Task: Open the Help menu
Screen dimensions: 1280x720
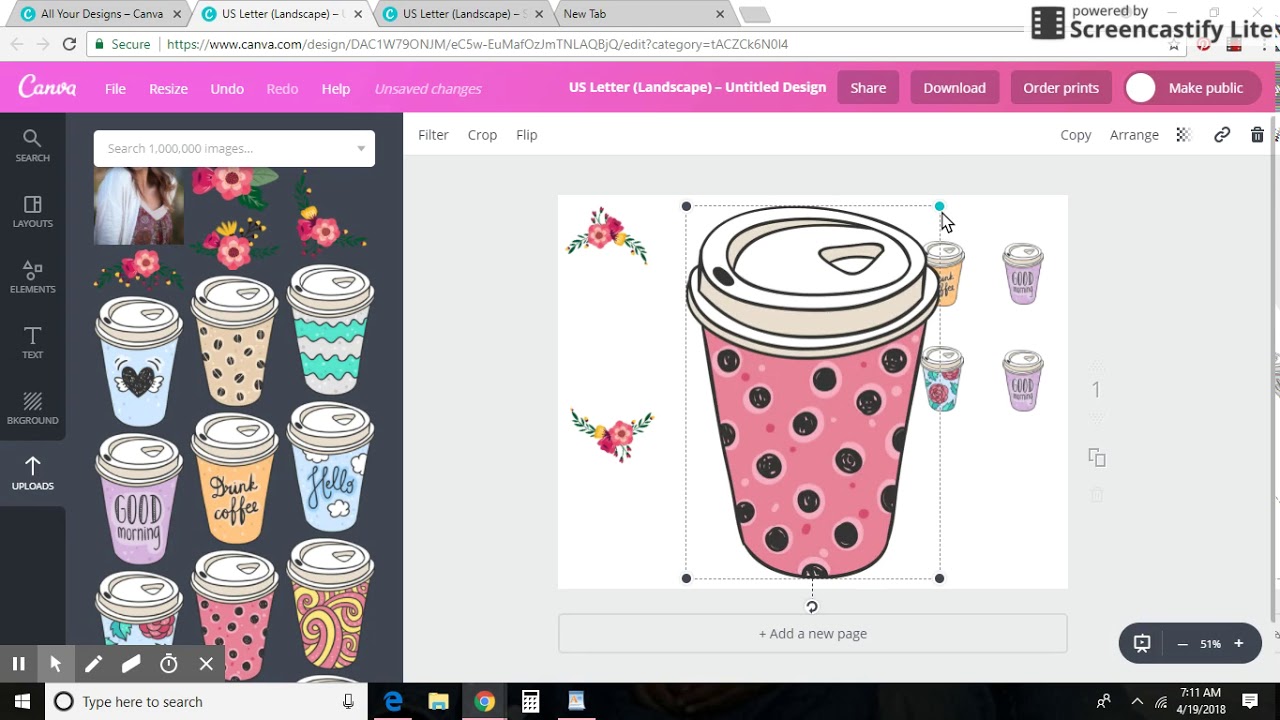Action: click(x=336, y=88)
